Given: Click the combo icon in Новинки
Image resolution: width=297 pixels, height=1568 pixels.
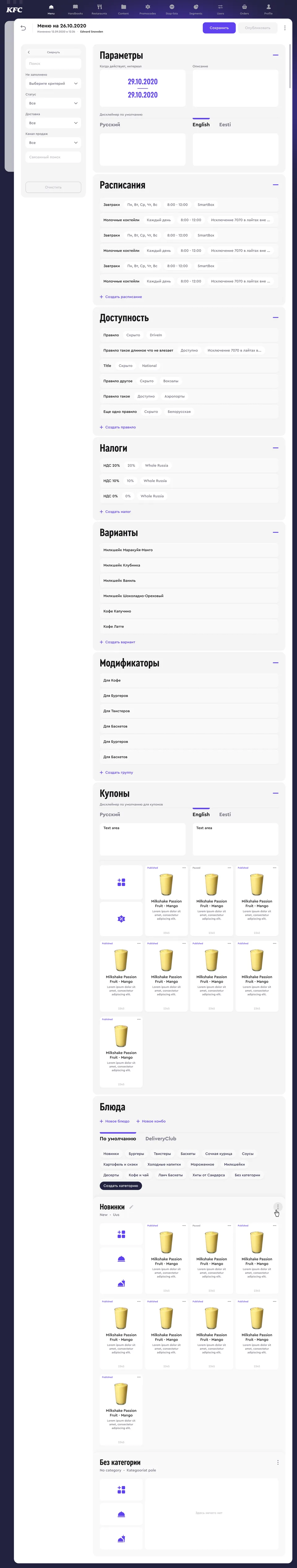Looking at the screenshot, I should tap(121, 1283).
